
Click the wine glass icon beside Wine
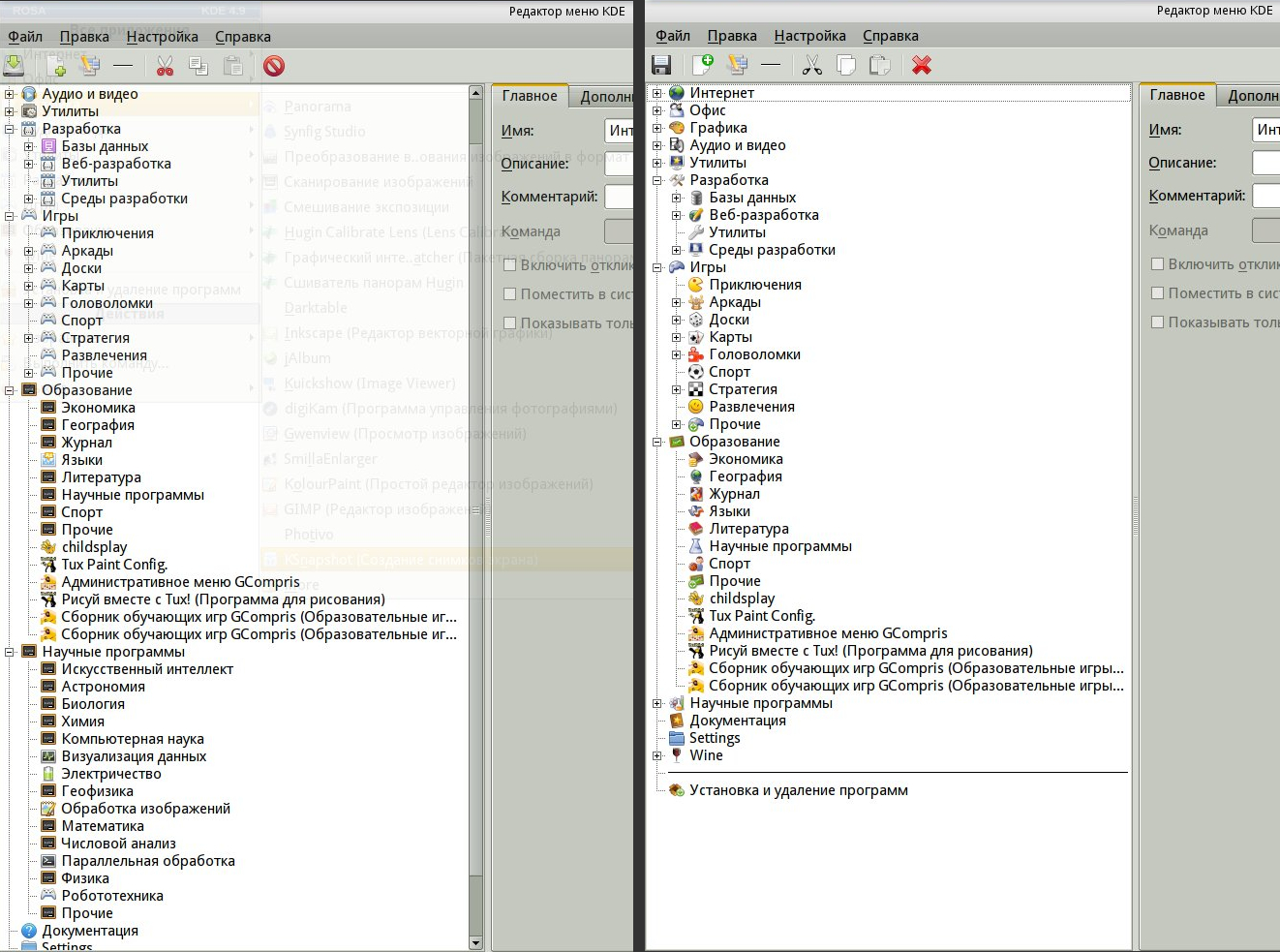tap(677, 755)
